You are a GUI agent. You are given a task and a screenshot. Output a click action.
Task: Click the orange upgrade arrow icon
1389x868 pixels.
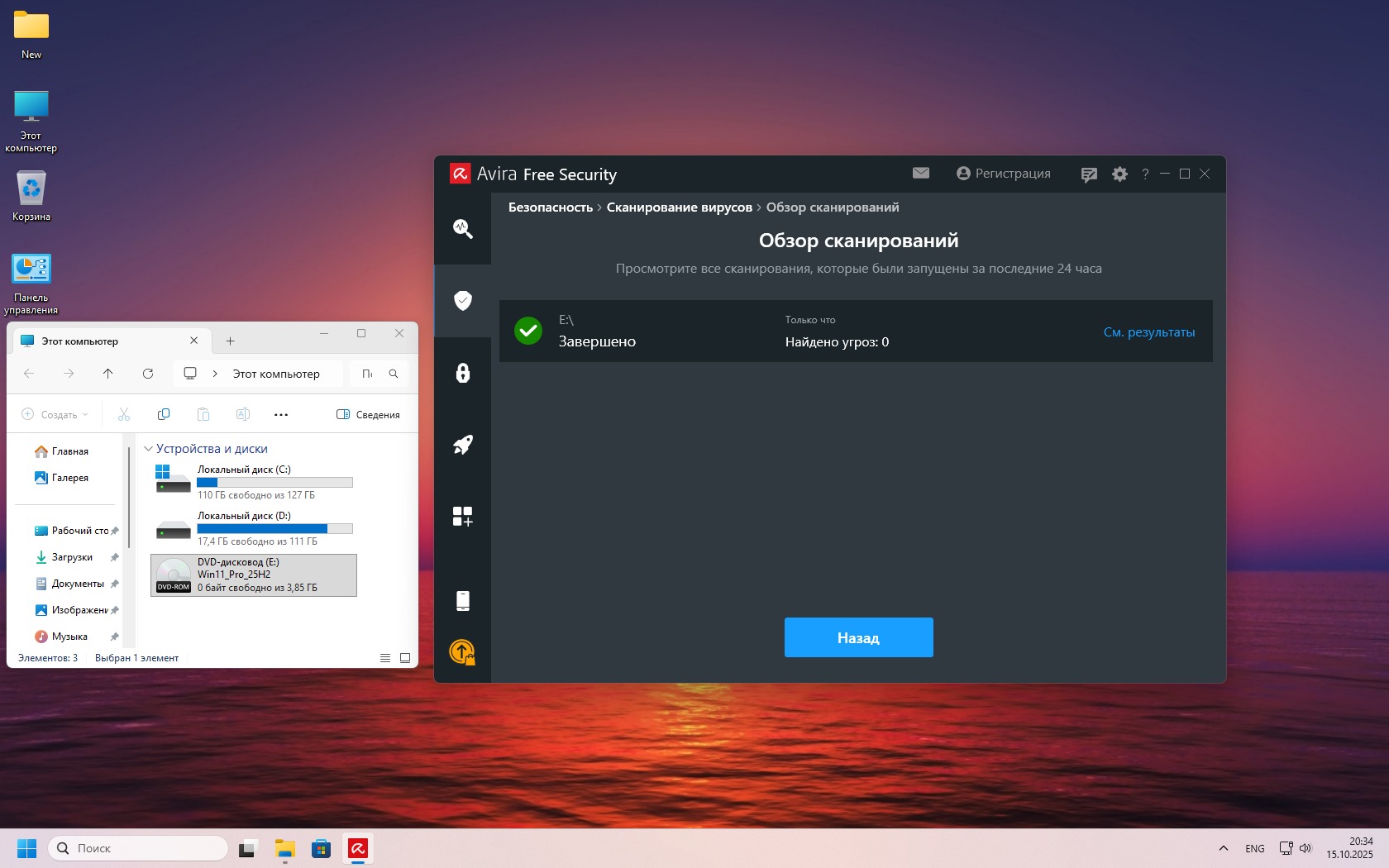462,652
